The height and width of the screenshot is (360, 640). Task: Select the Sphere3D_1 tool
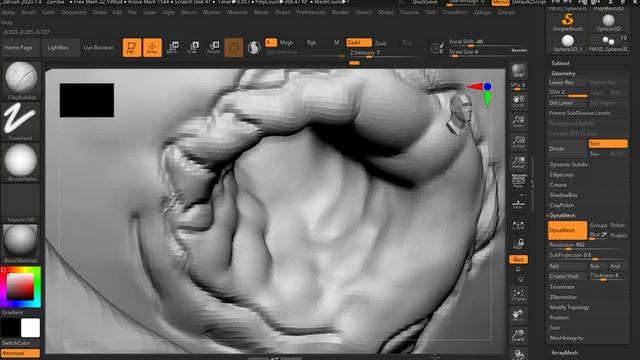tap(567, 43)
